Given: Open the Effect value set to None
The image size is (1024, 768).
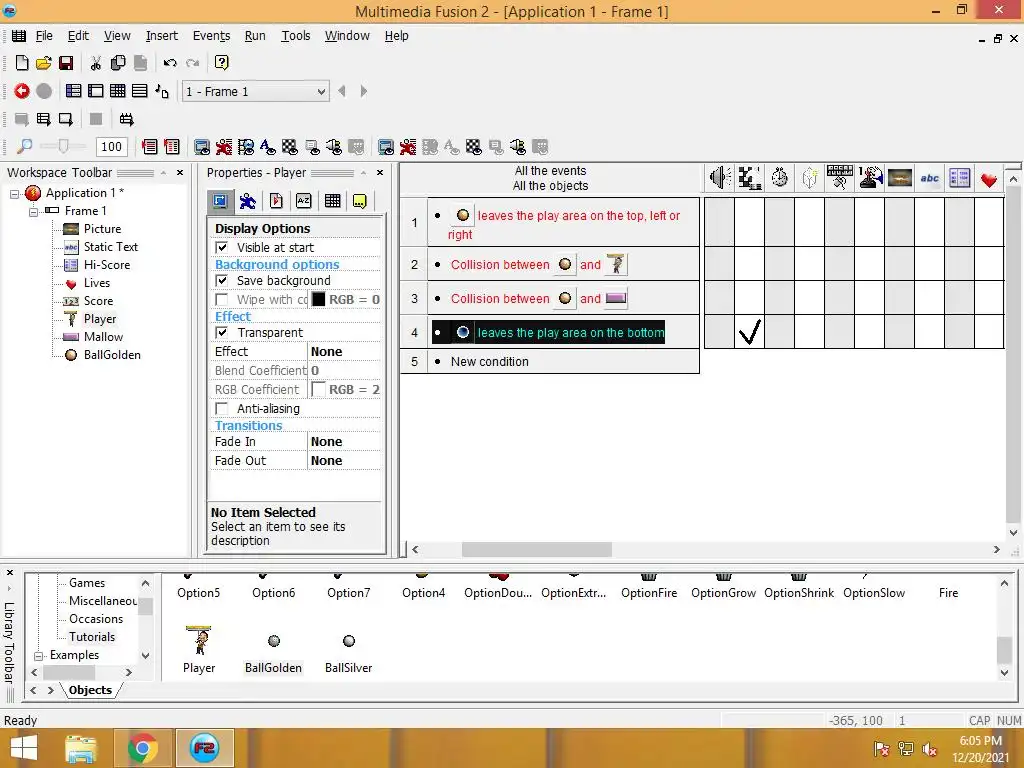Looking at the screenshot, I should 344,351.
